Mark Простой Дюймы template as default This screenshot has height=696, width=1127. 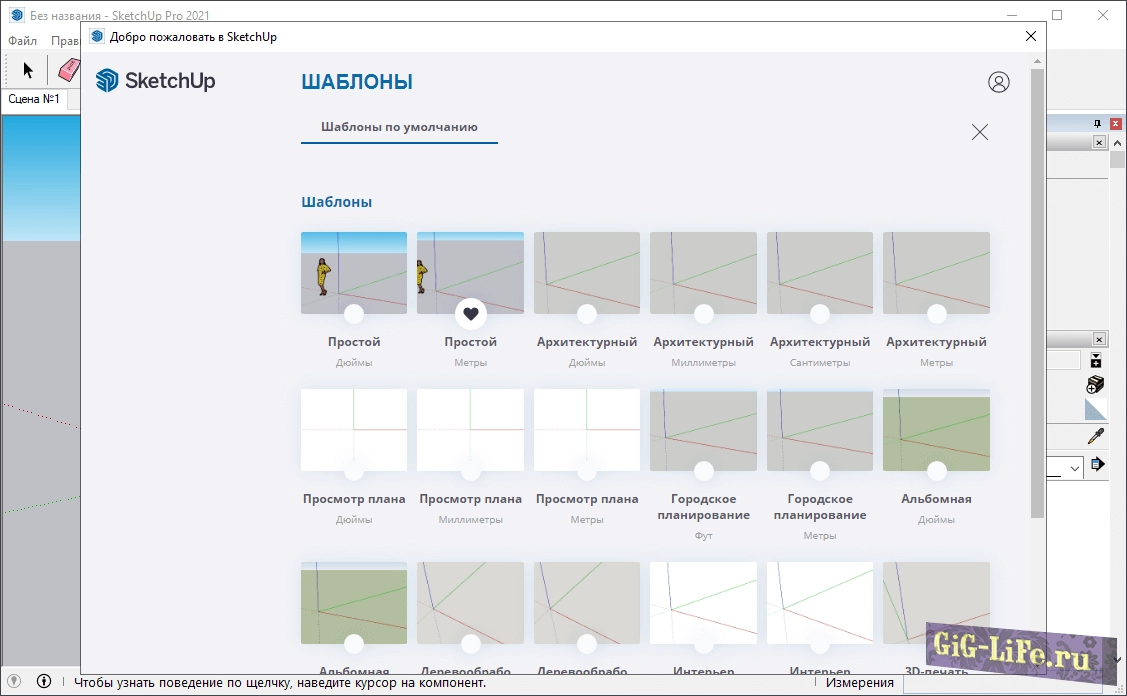coord(354,314)
